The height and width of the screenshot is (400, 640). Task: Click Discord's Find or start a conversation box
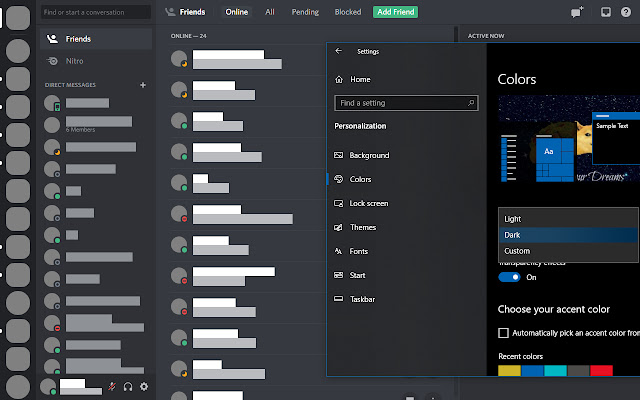[x=96, y=12]
